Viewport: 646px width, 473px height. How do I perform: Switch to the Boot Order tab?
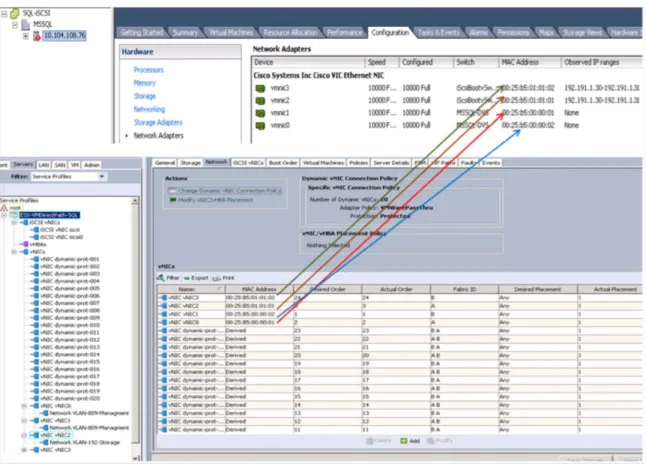(283, 163)
